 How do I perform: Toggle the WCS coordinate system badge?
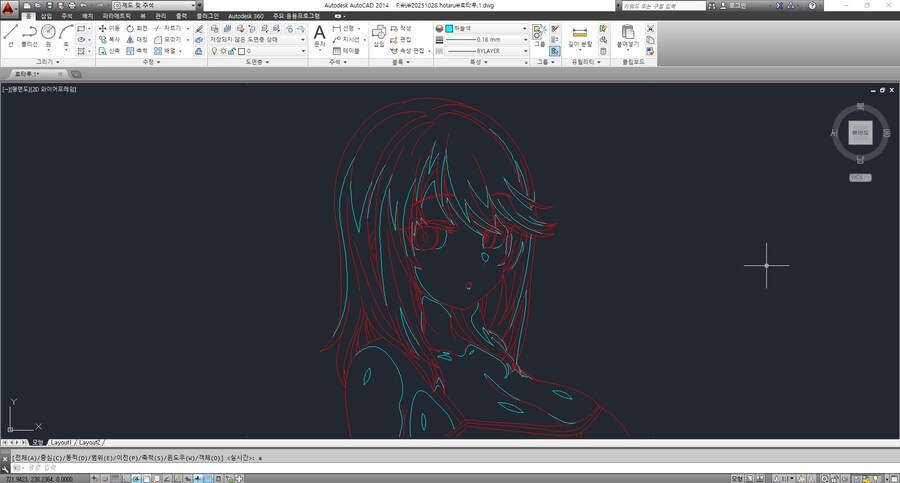860,177
